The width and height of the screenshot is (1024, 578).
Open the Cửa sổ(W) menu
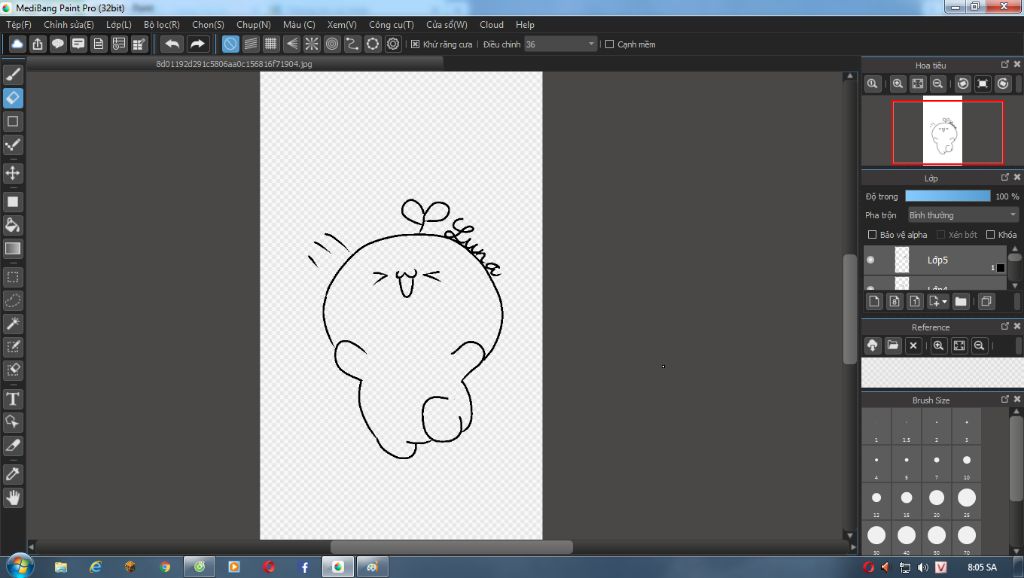tap(447, 25)
